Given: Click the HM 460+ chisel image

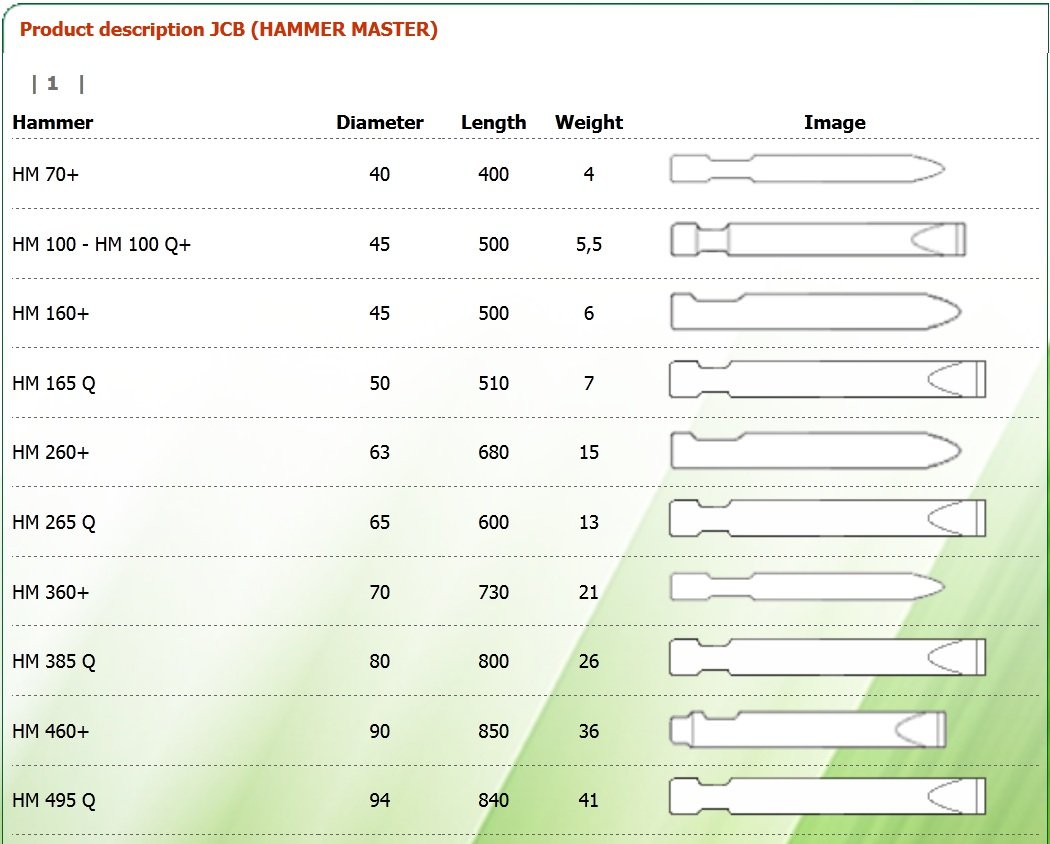Looking at the screenshot, I should point(808,729).
